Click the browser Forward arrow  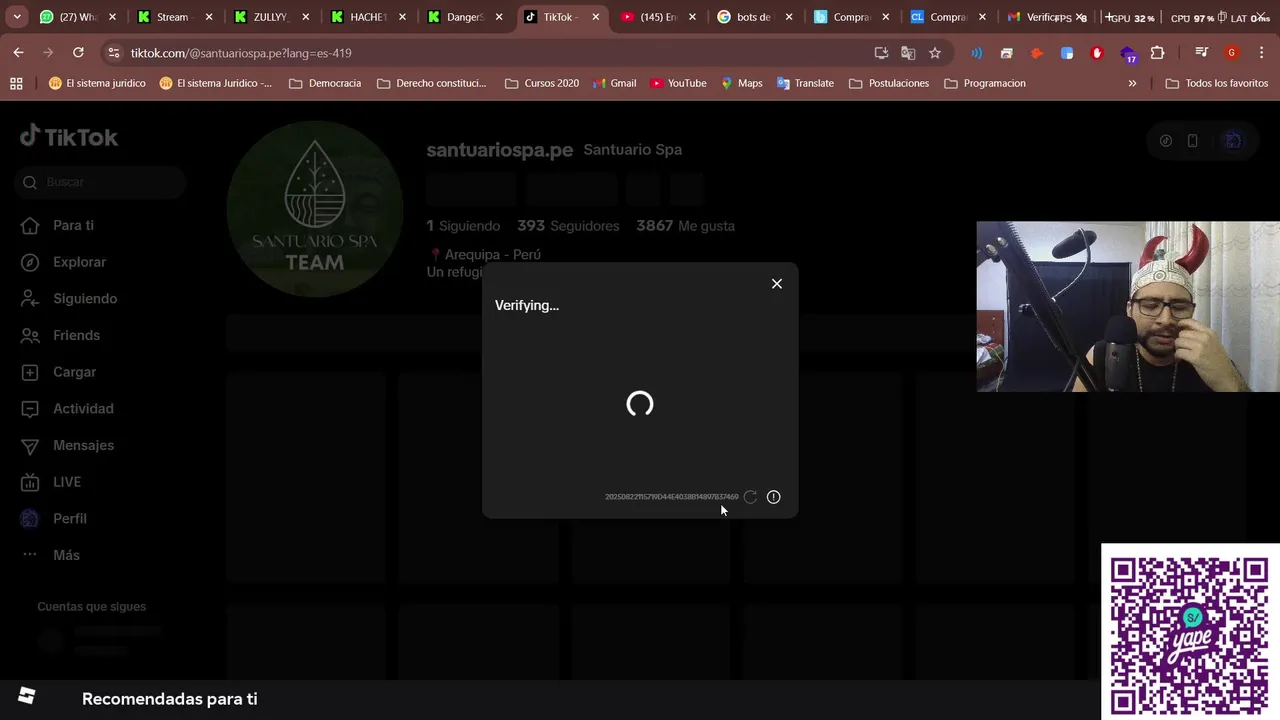click(48, 53)
